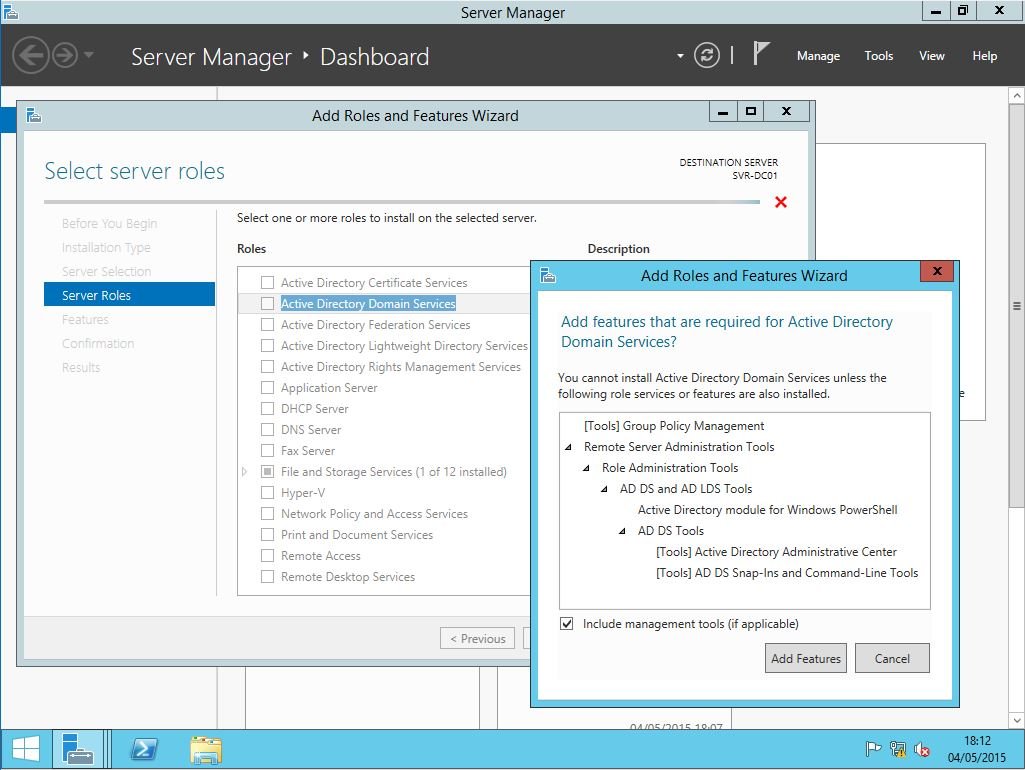The height and width of the screenshot is (770, 1025).
Task: Click the back navigation arrow
Action: (x=31, y=55)
